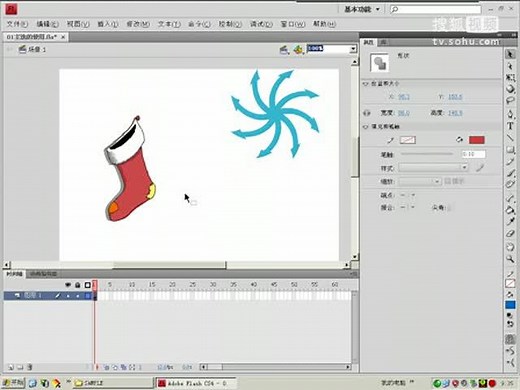Screen dimensions: 520x390
Task: Click the Smooth option in toolbar
Action: tap(510, 351)
